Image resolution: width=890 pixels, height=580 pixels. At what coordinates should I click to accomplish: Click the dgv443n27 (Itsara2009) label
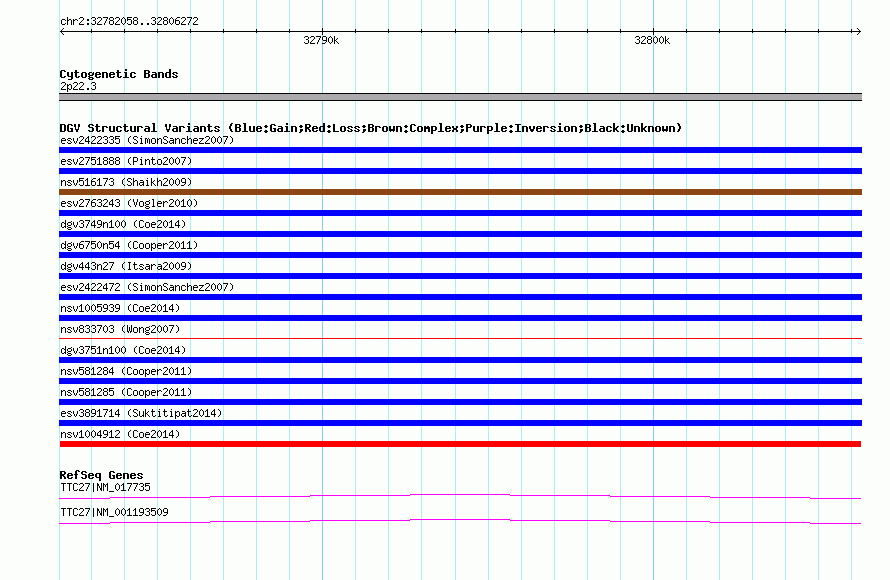point(126,266)
